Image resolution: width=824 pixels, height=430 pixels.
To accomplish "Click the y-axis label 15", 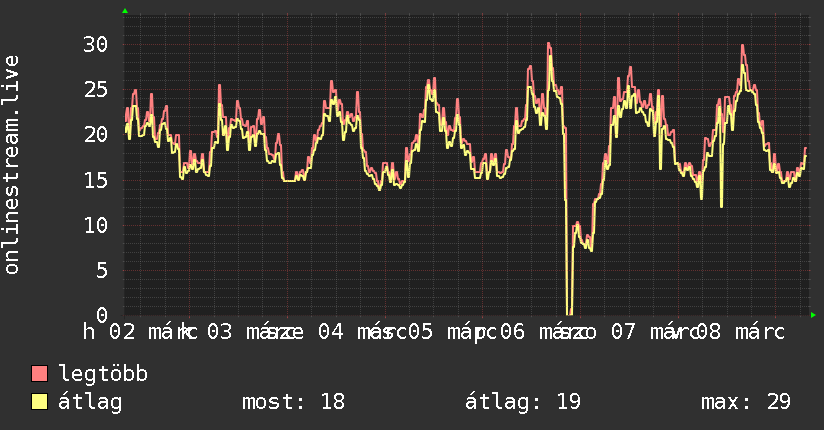I will (x=96, y=180).
